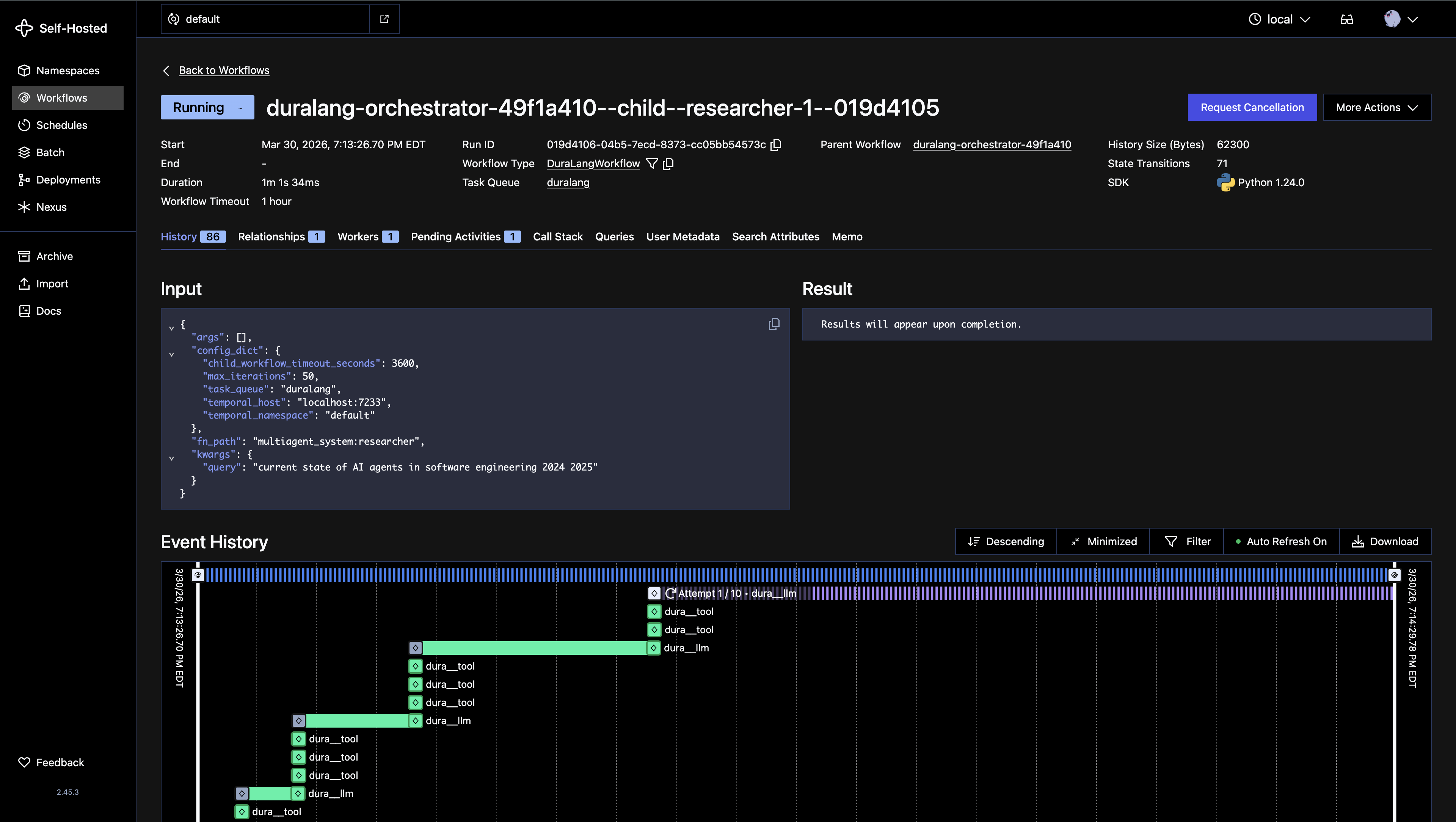Click the Temporal Self-Hosted logo
The width and height of the screenshot is (1456, 822).
click(x=61, y=28)
